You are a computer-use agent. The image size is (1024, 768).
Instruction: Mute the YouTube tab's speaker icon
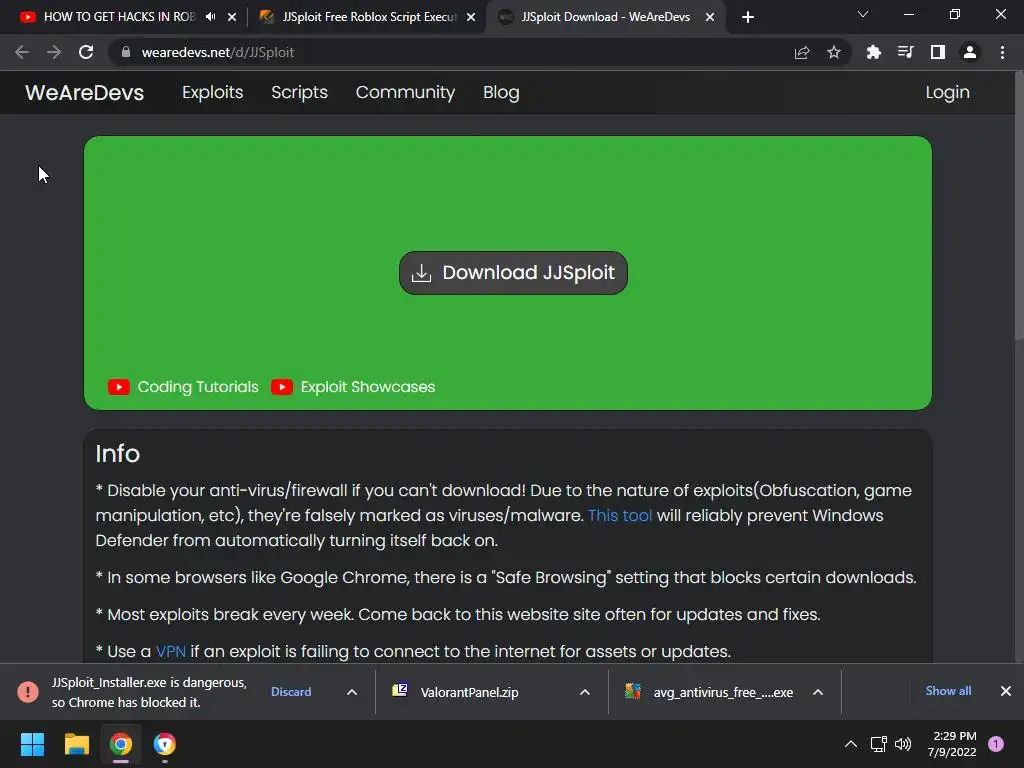coord(210,17)
